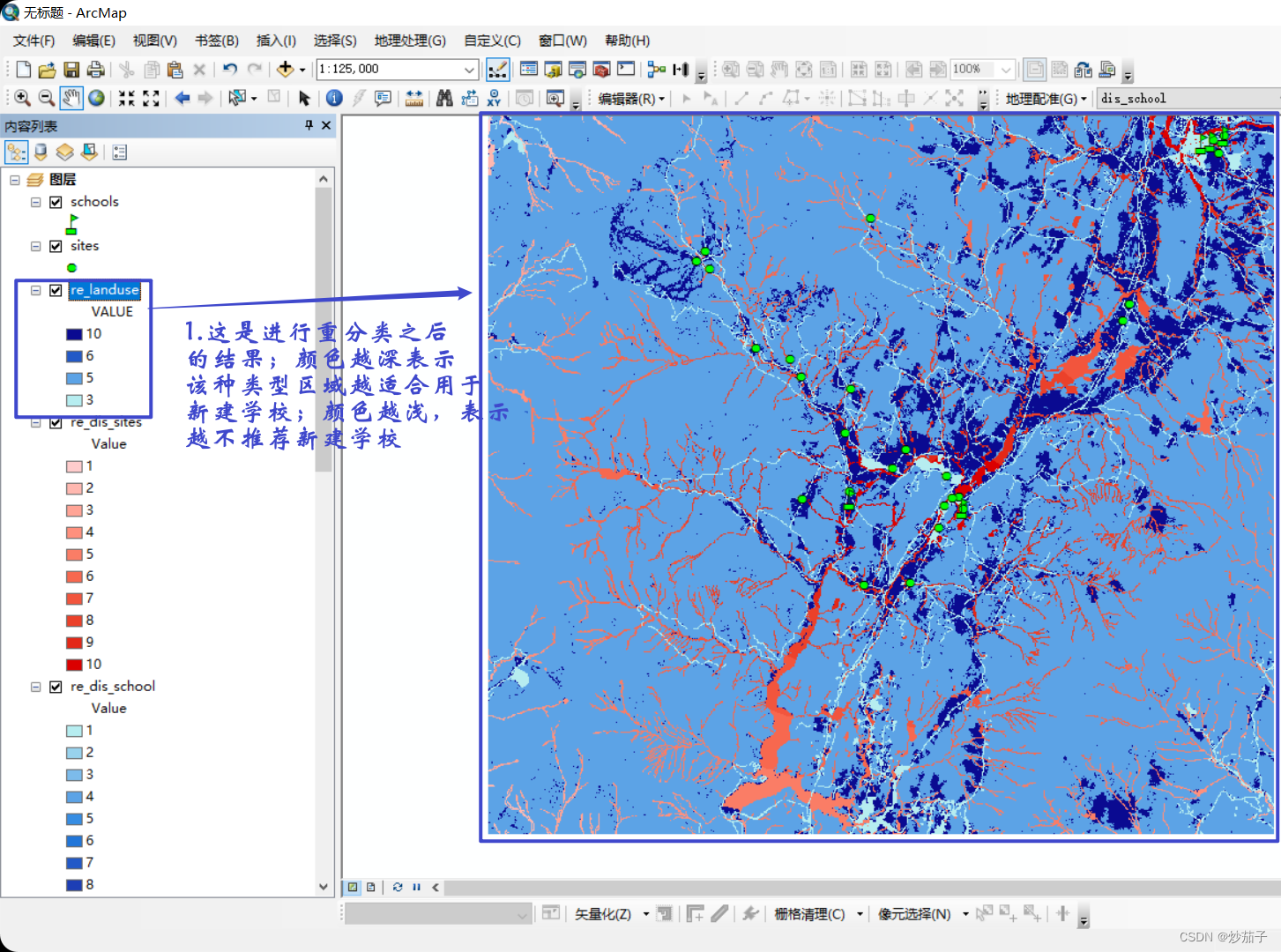The width and height of the screenshot is (1281, 952).
Task: Undo the last action
Action: pyautogui.click(x=230, y=70)
